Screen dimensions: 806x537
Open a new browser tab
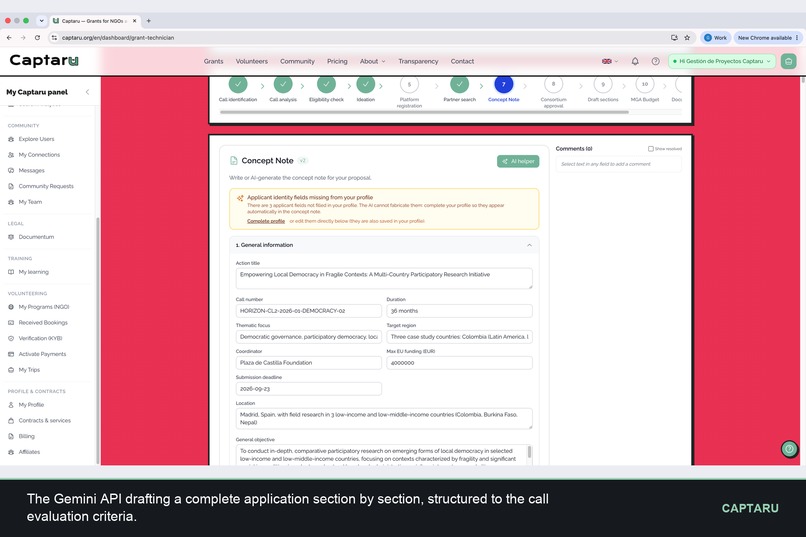[149, 21]
